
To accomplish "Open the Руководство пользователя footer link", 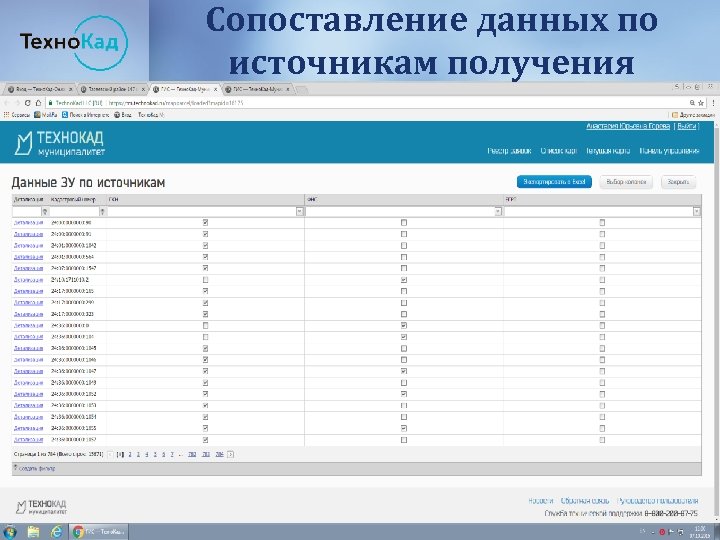I will [x=658, y=501].
